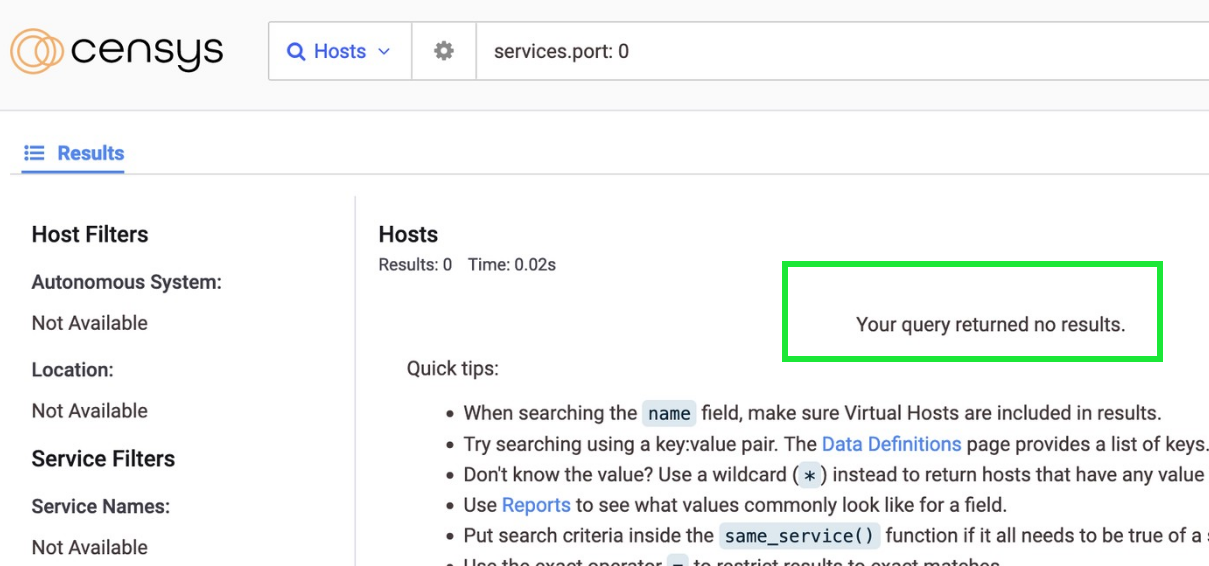Select the Service Names filter label
1209x566 pixels.
(x=100, y=507)
